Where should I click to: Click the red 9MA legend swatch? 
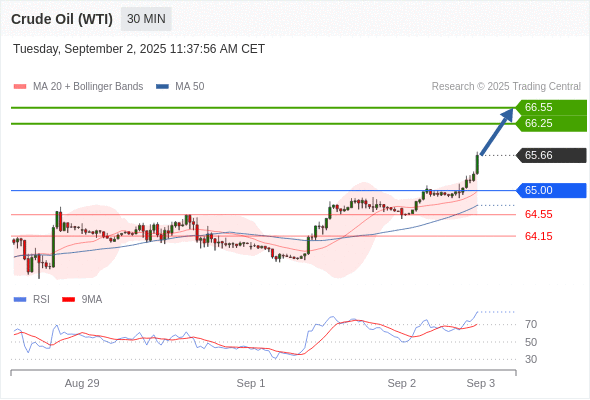coord(68,300)
